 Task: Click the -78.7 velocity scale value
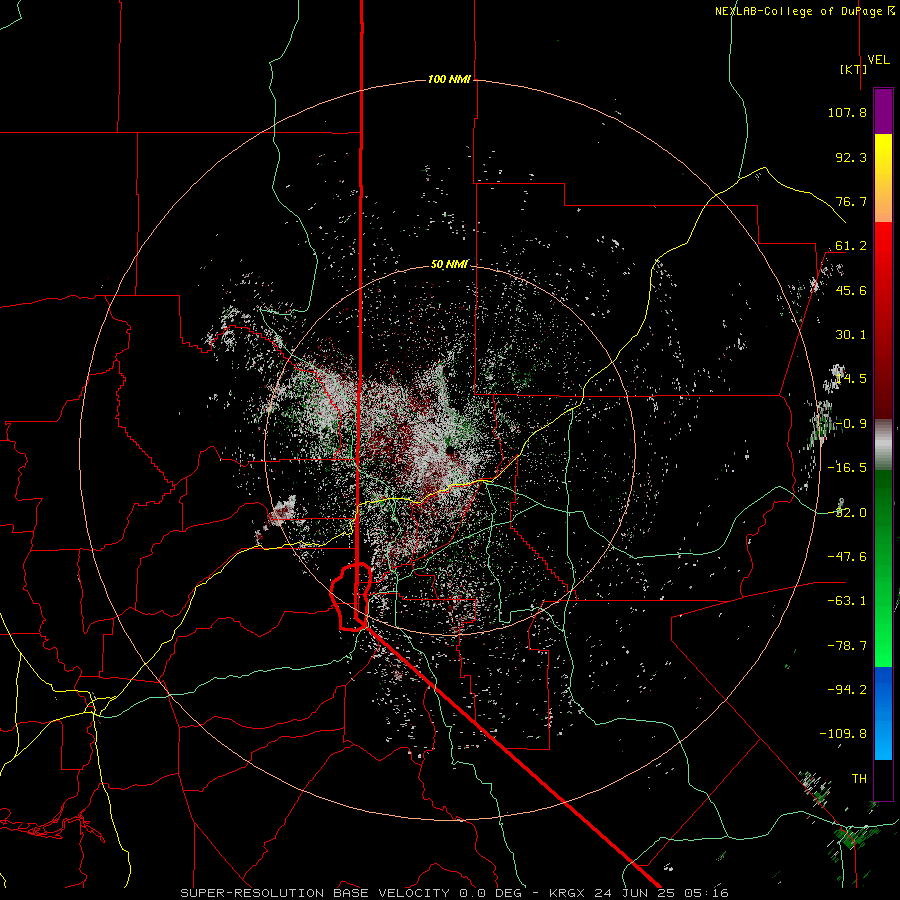847,646
